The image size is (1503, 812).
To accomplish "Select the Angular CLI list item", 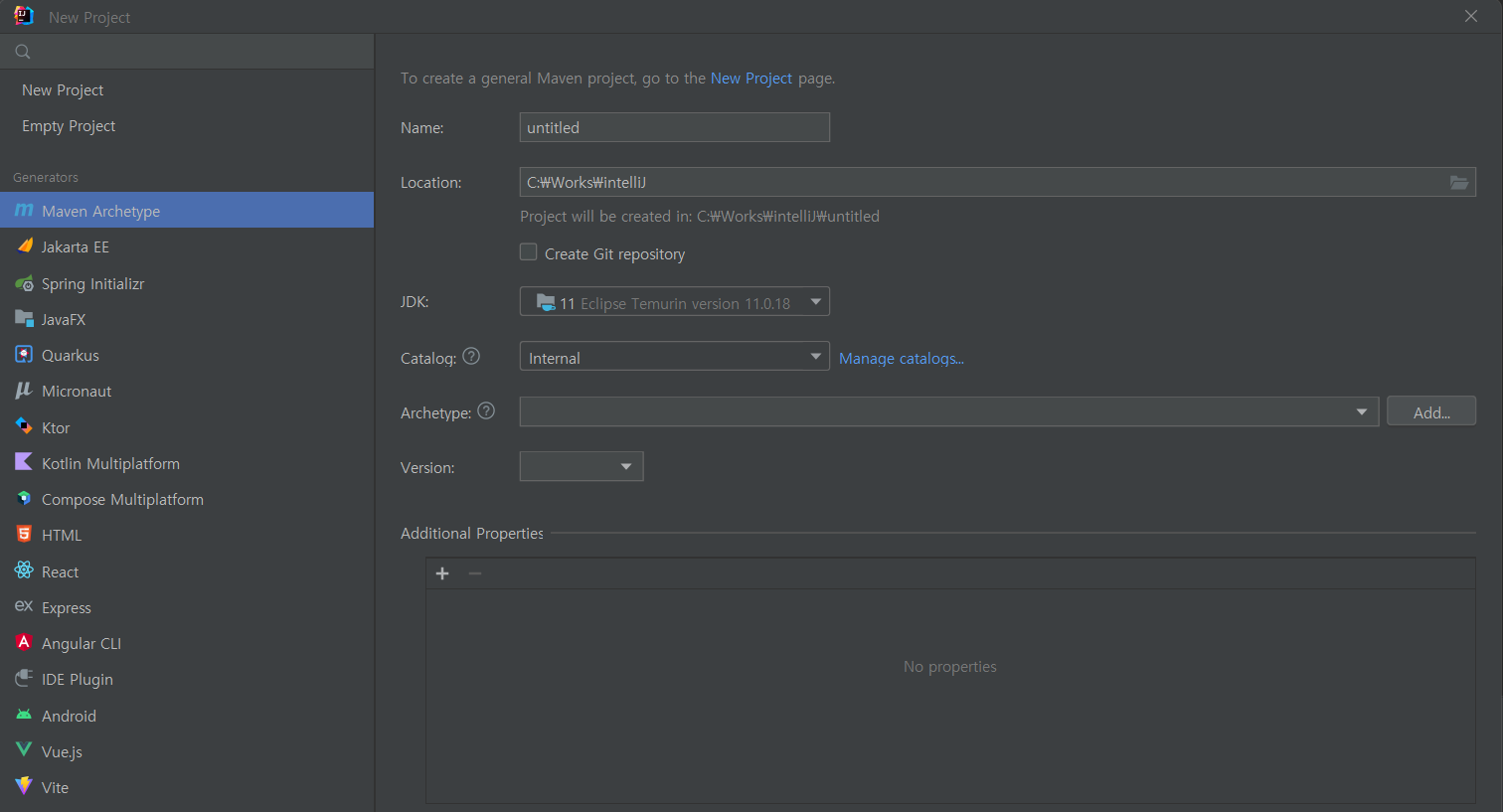I will click(x=187, y=643).
